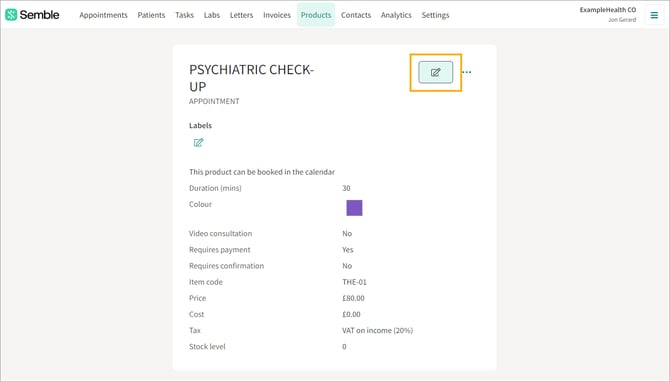Screen dimensions: 670x382
Task: Open the Settings tab
Action: pyautogui.click(x=435, y=15)
